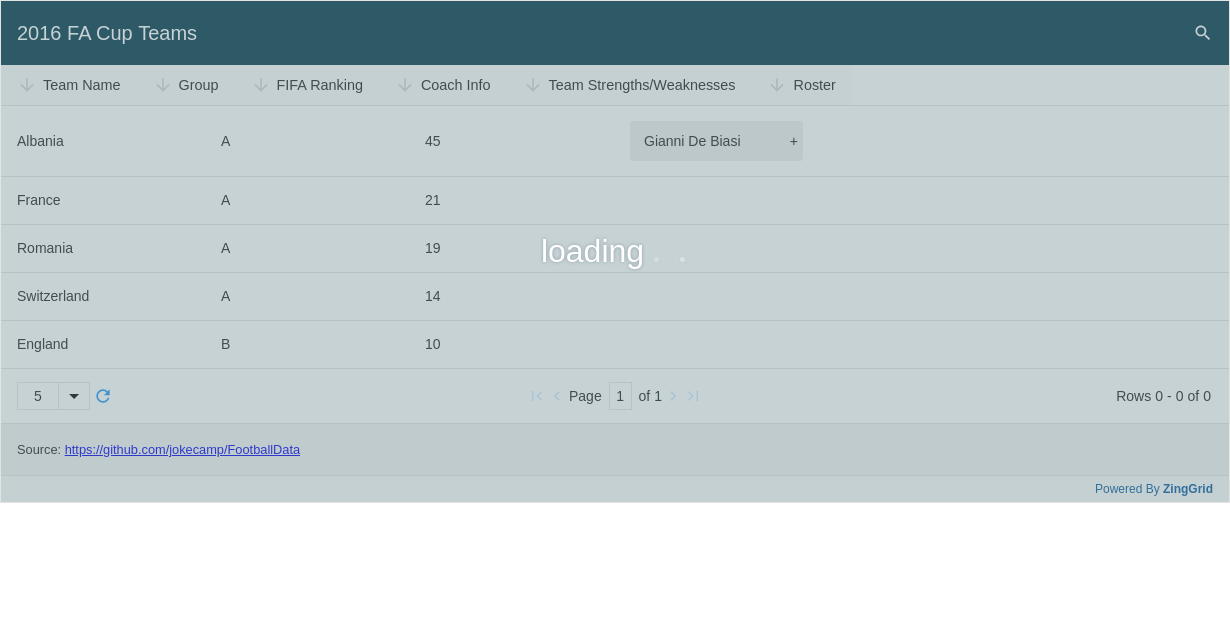The width and height of the screenshot is (1230, 630).
Task: Click Switzerland's FIFA ranking 14
Action: click(x=433, y=296)
